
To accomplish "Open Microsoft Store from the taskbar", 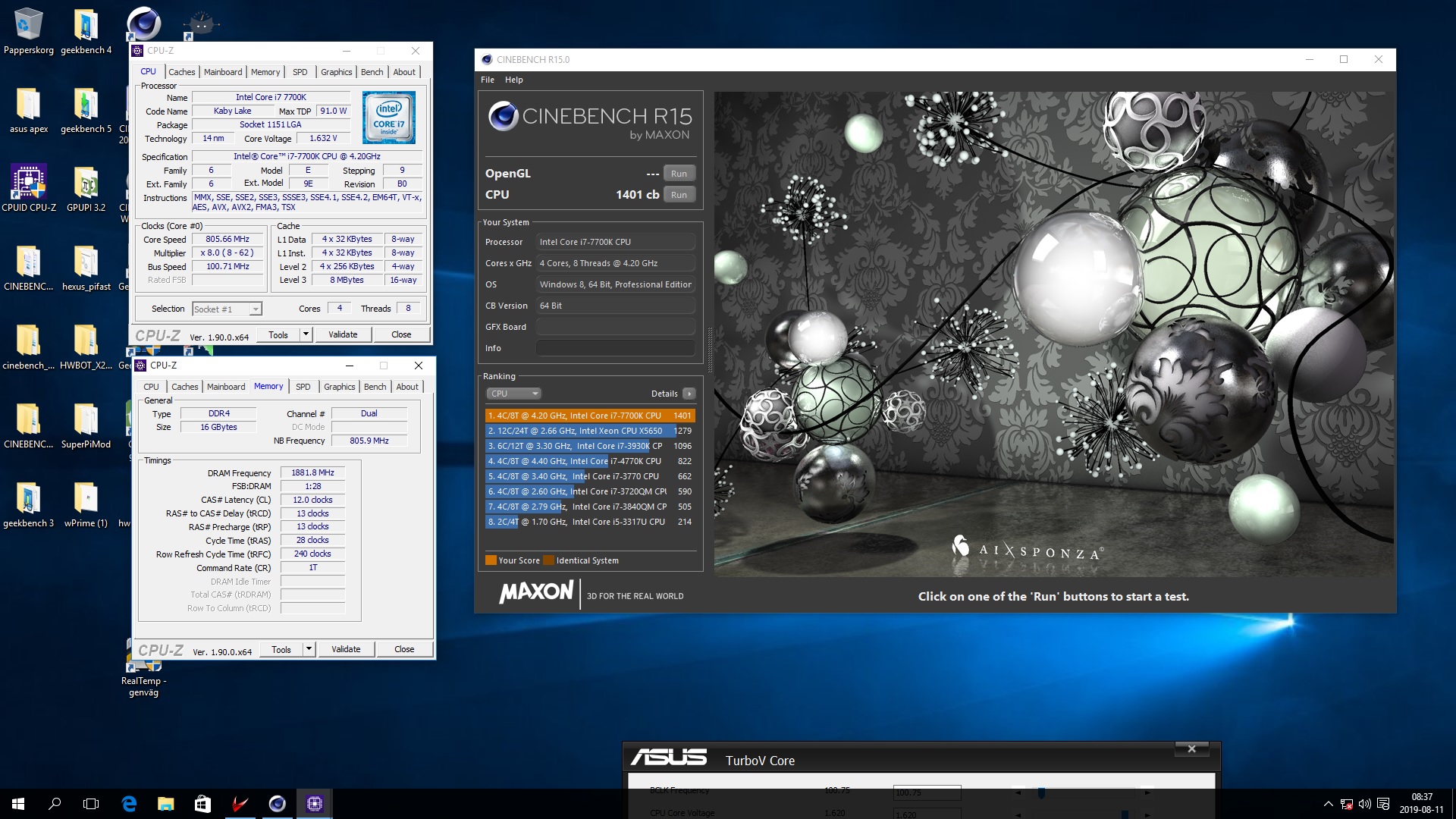I will [x=202, y=804].
